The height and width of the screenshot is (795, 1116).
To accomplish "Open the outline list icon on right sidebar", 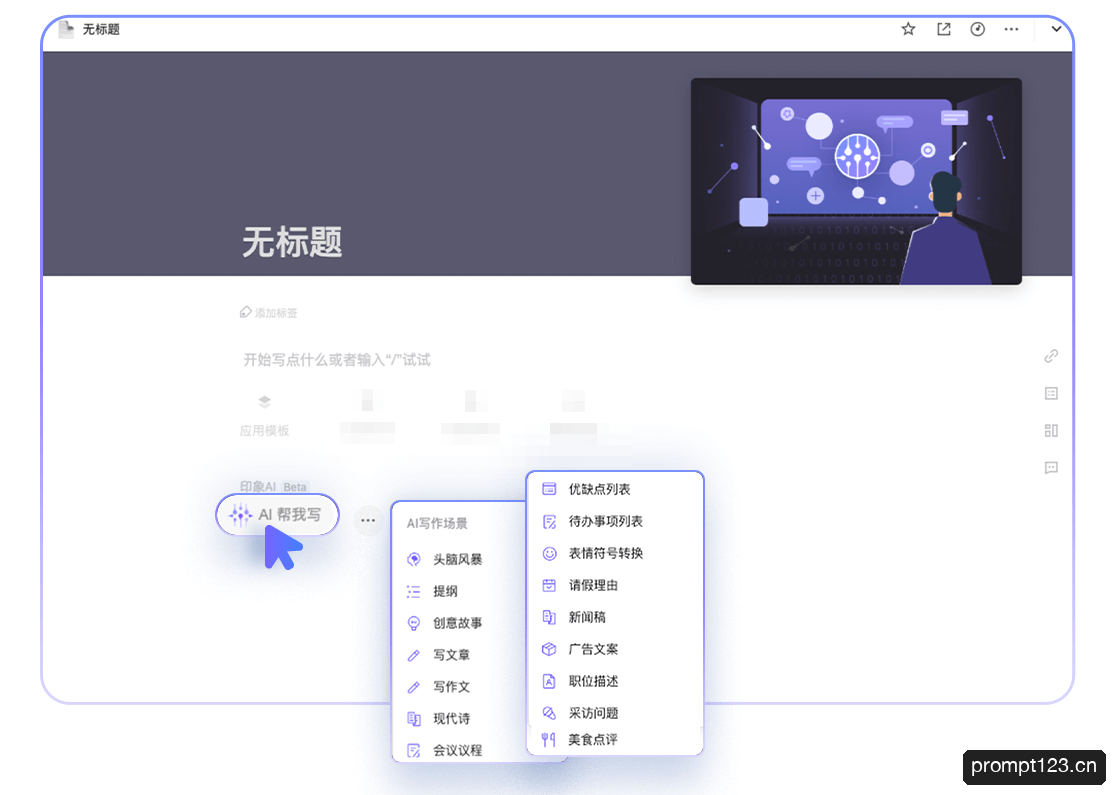I will (1051, 394).
